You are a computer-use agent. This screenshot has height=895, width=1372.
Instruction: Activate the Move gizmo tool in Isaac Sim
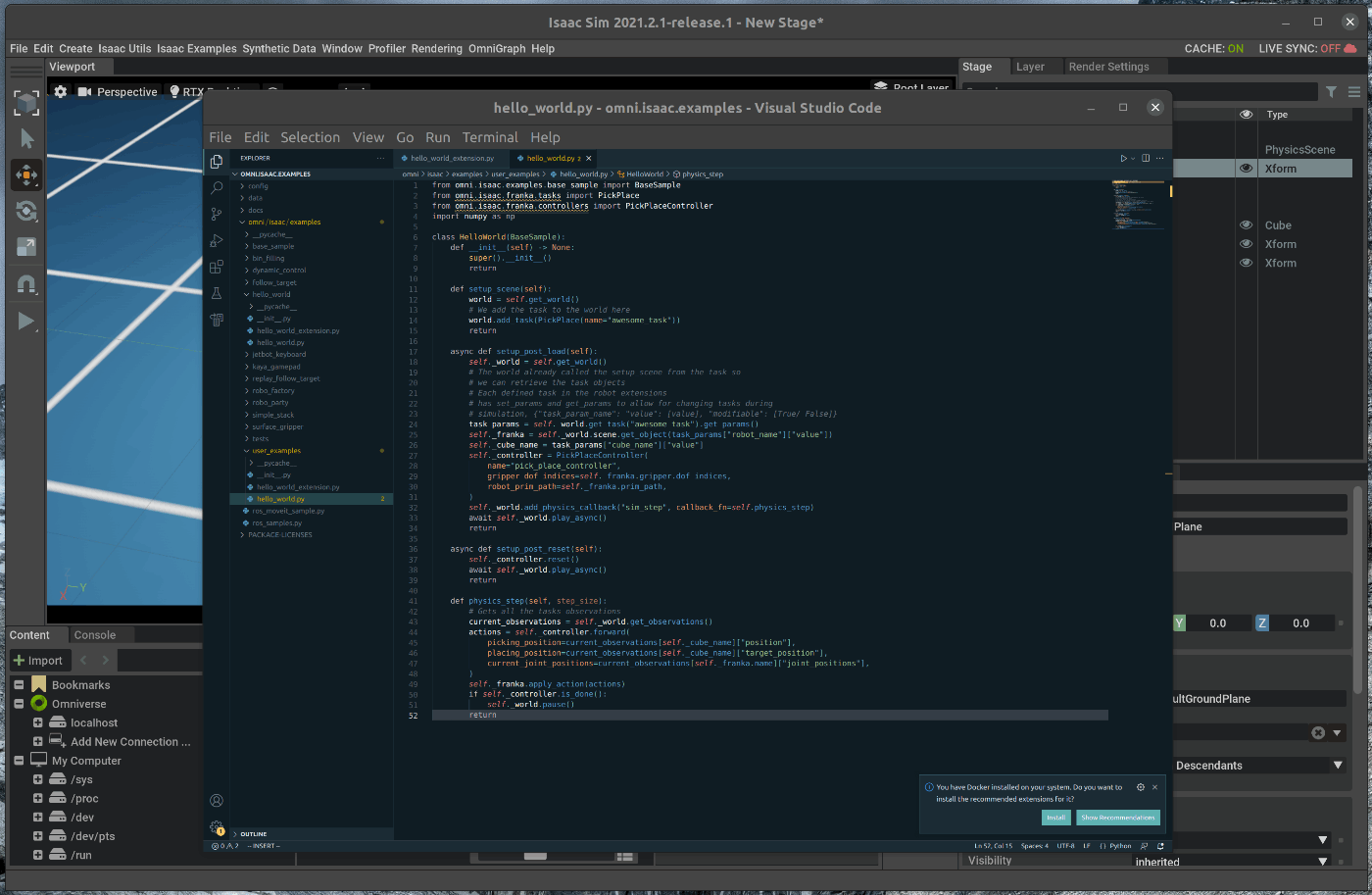coord(26,174)
